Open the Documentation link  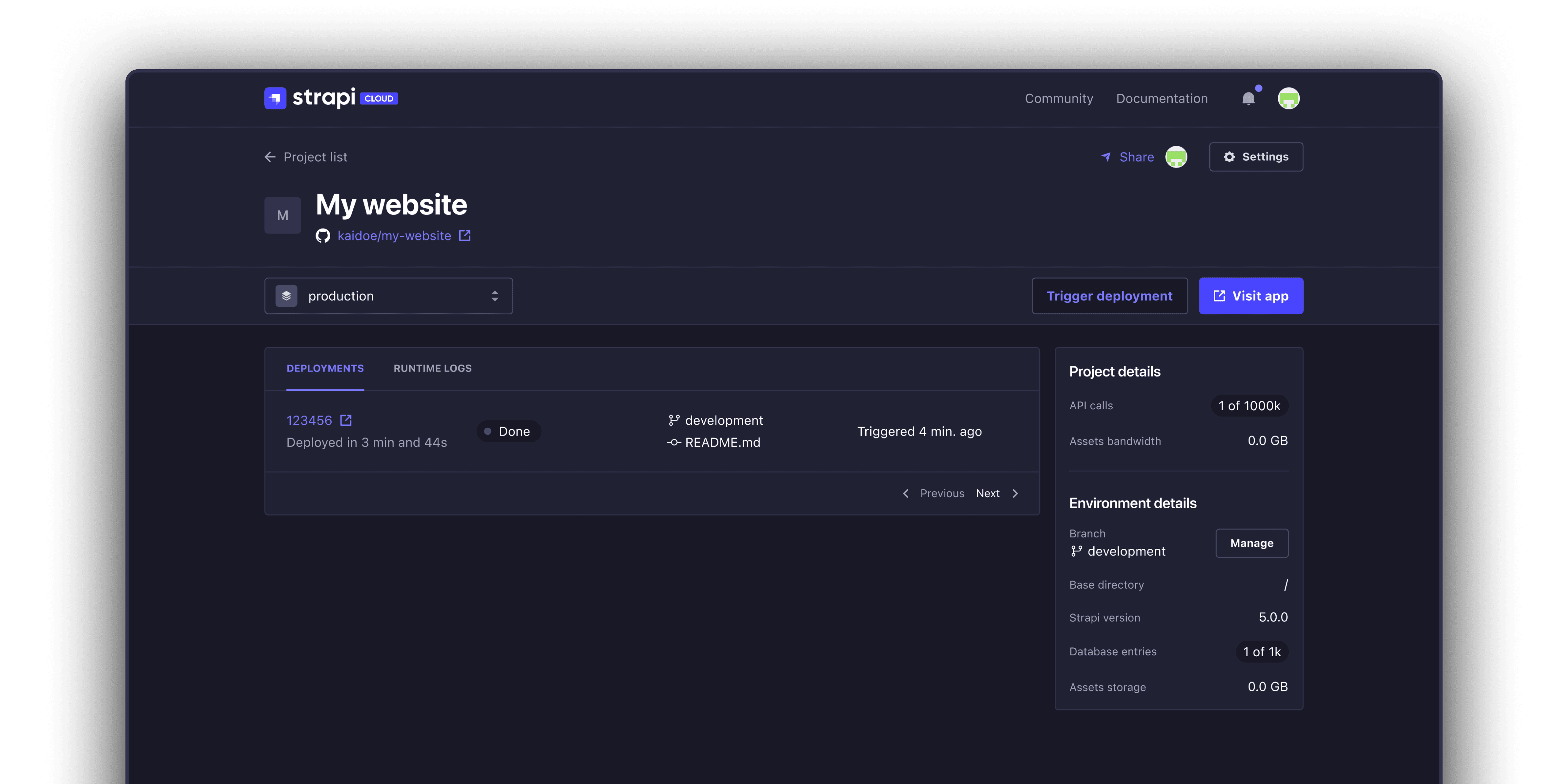(1162, 99)
